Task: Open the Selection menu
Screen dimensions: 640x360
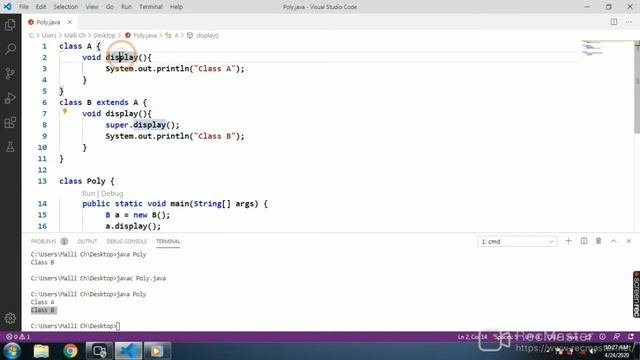Action: tap(65, 7)
